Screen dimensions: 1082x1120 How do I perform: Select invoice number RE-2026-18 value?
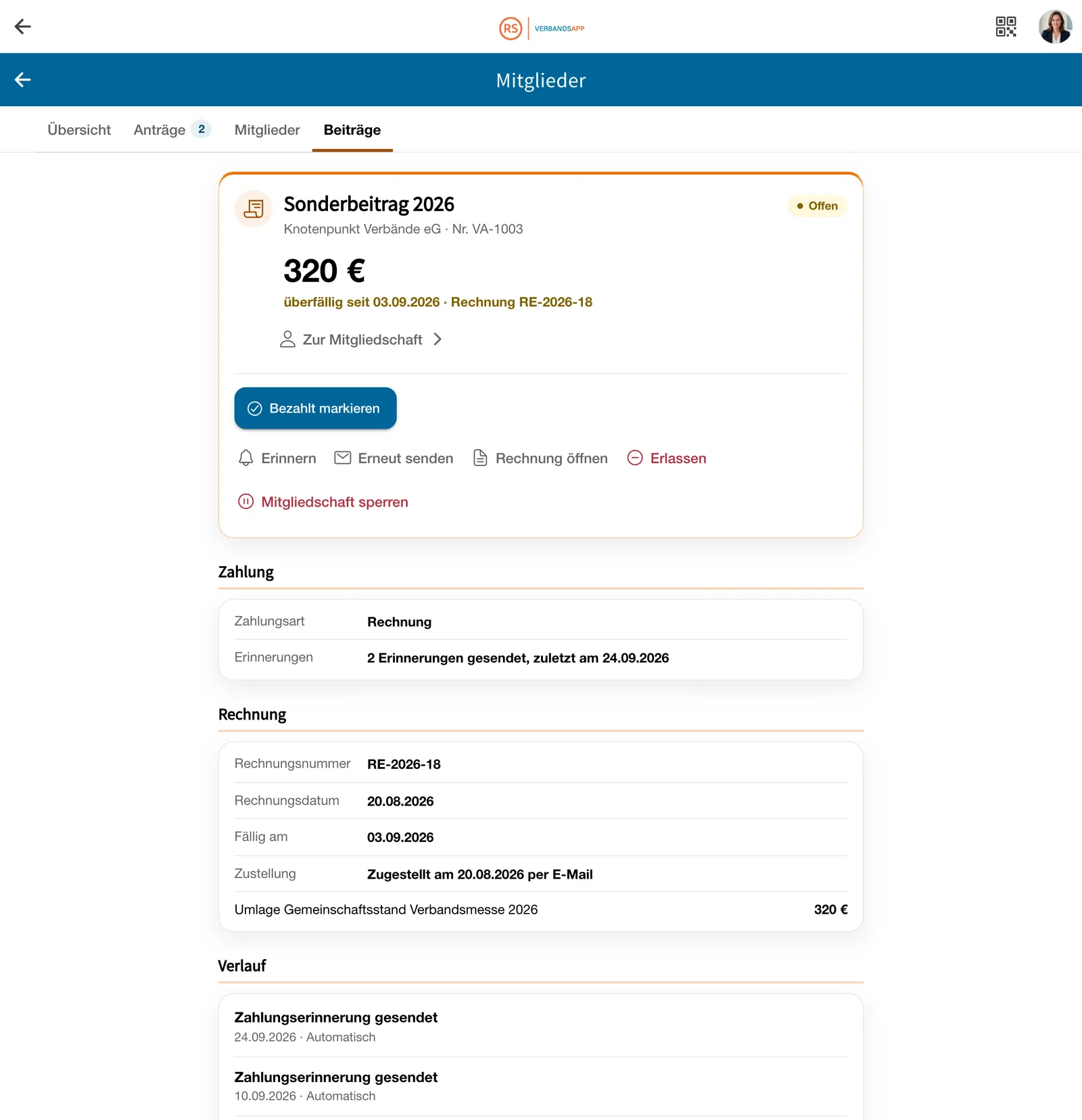tap(404, 764)
